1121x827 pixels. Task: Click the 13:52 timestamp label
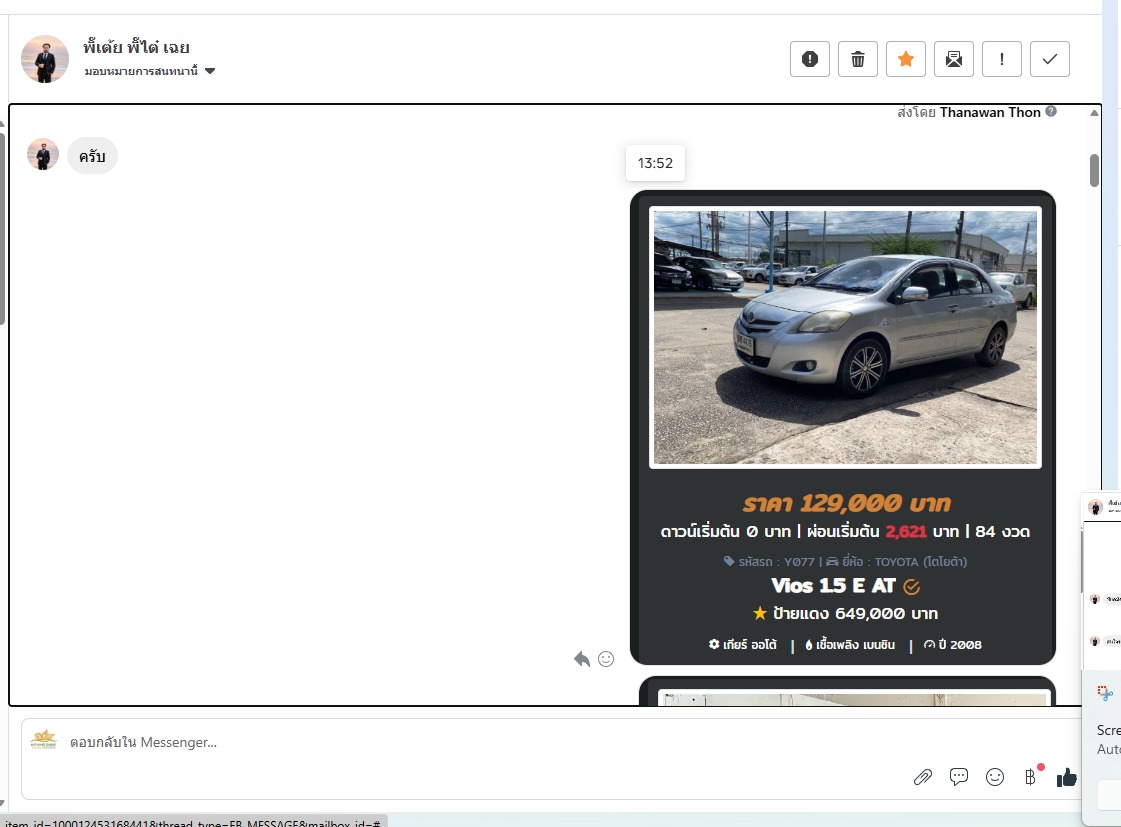pyautogui.click(x=655, y=163)
